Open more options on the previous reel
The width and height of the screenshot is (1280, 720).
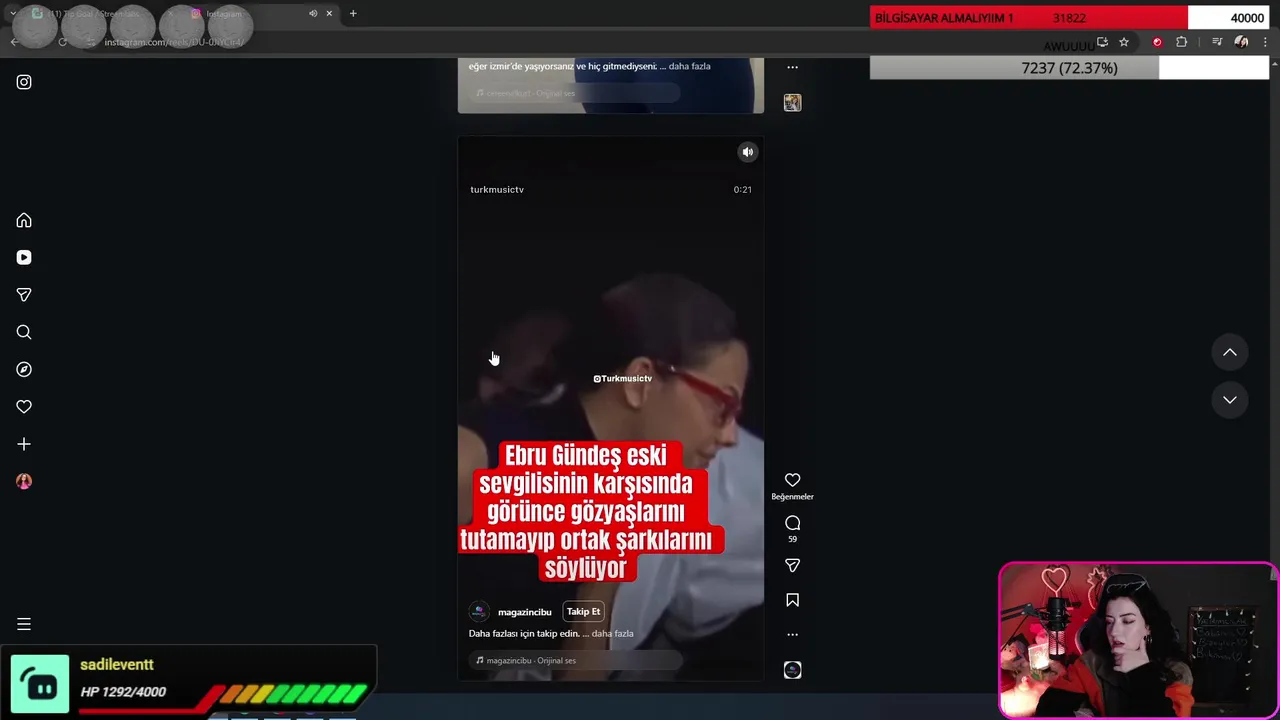click(x=792, y=67)
